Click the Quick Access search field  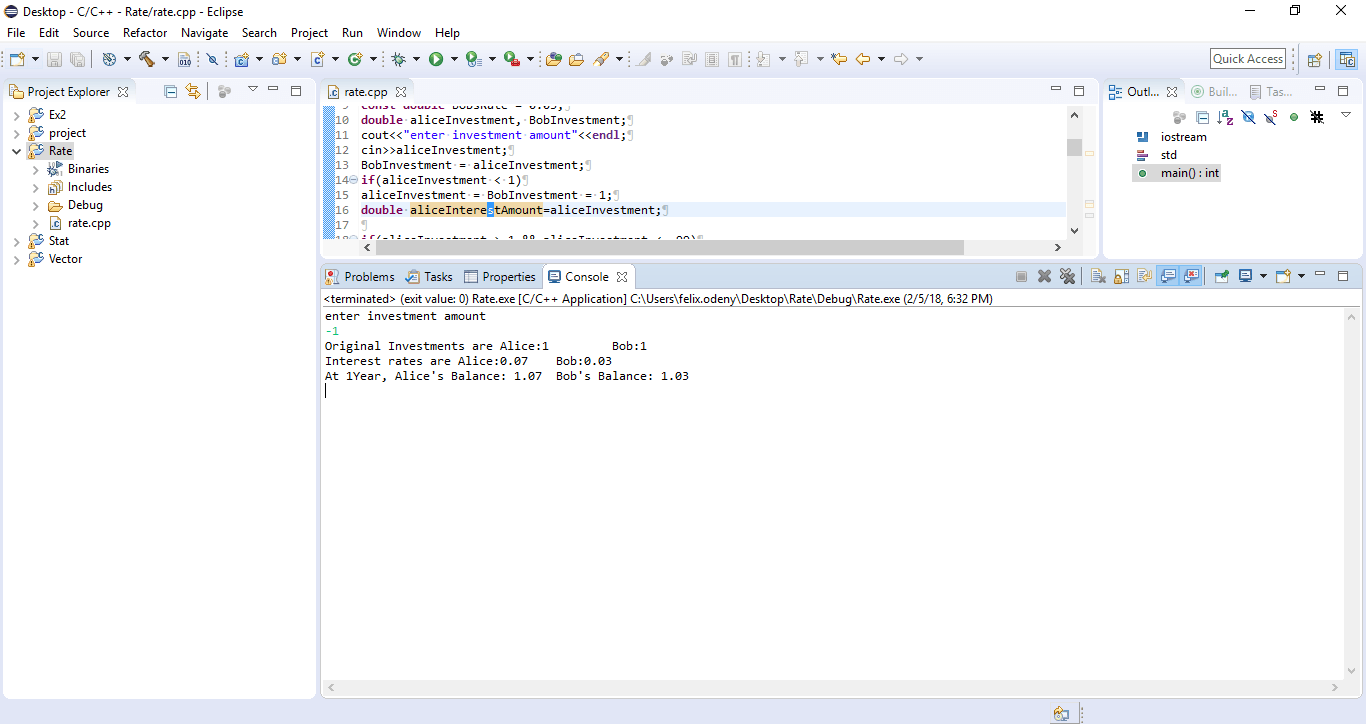coord(1248,59)
